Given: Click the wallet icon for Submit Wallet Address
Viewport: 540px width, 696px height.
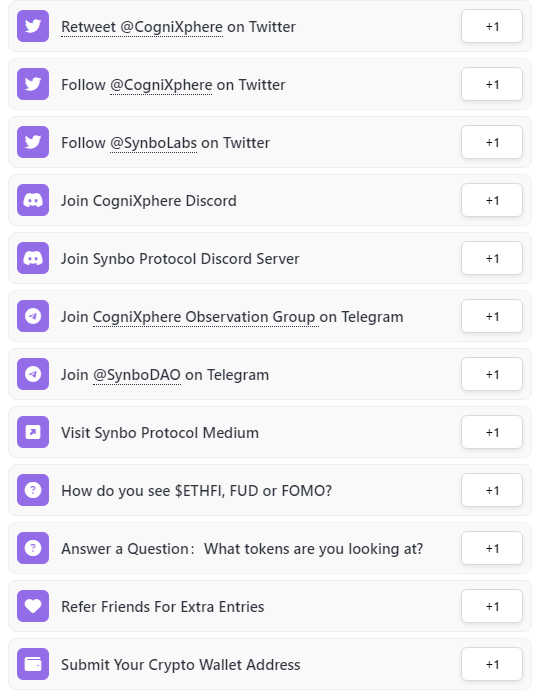Looking at the screenshot, I should (x=33, y=664).
